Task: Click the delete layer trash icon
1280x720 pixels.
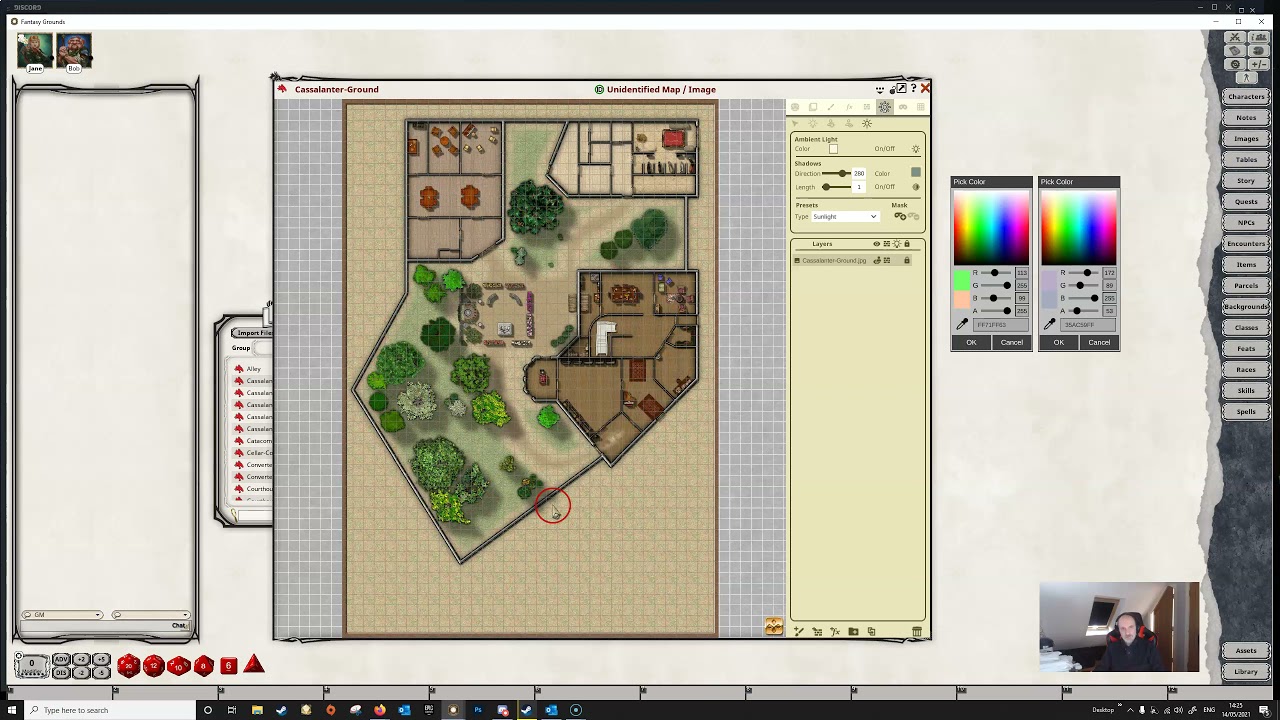Action: point(917,631)
